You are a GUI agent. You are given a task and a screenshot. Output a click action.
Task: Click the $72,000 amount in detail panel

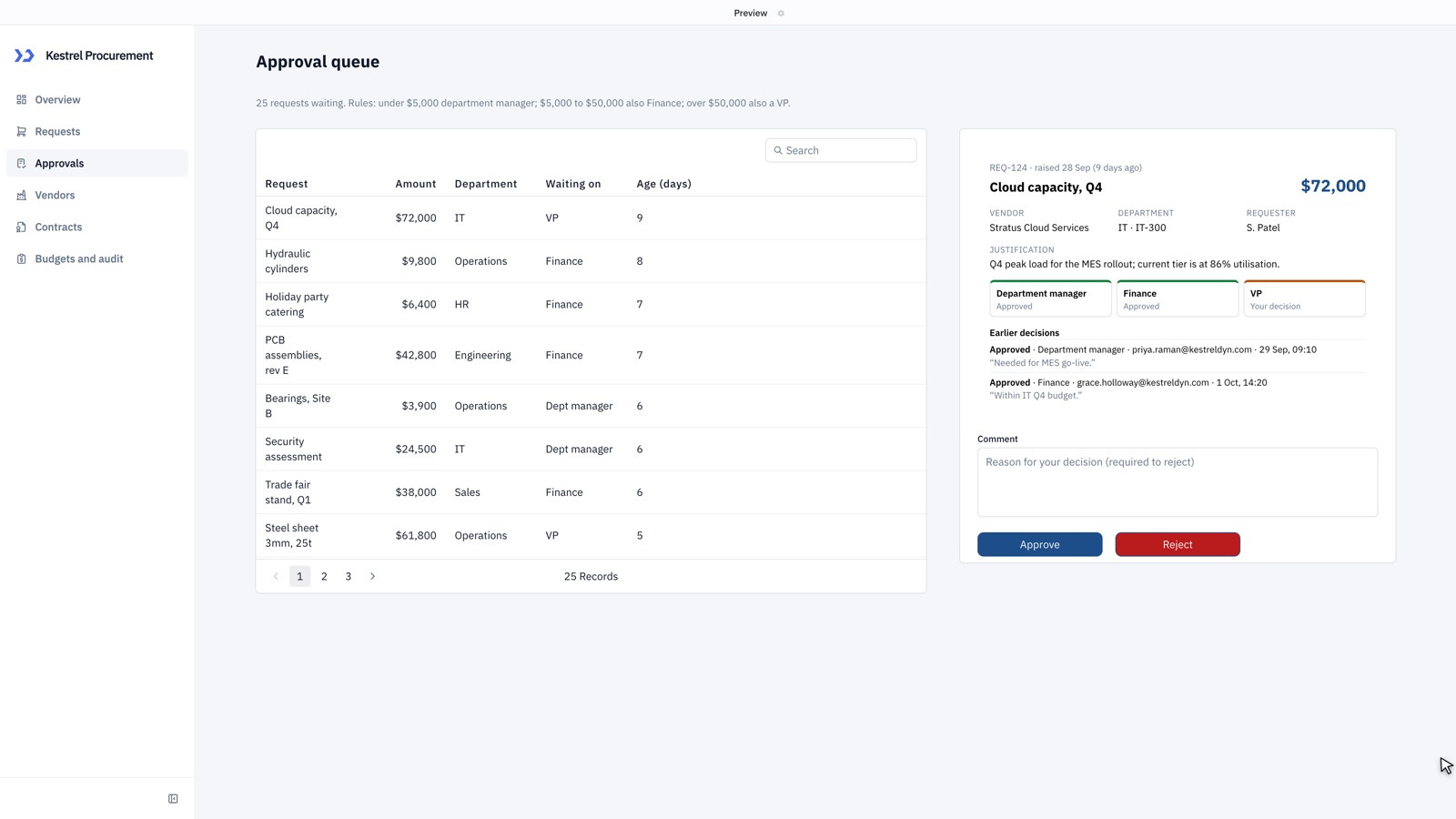[1333, 186]
